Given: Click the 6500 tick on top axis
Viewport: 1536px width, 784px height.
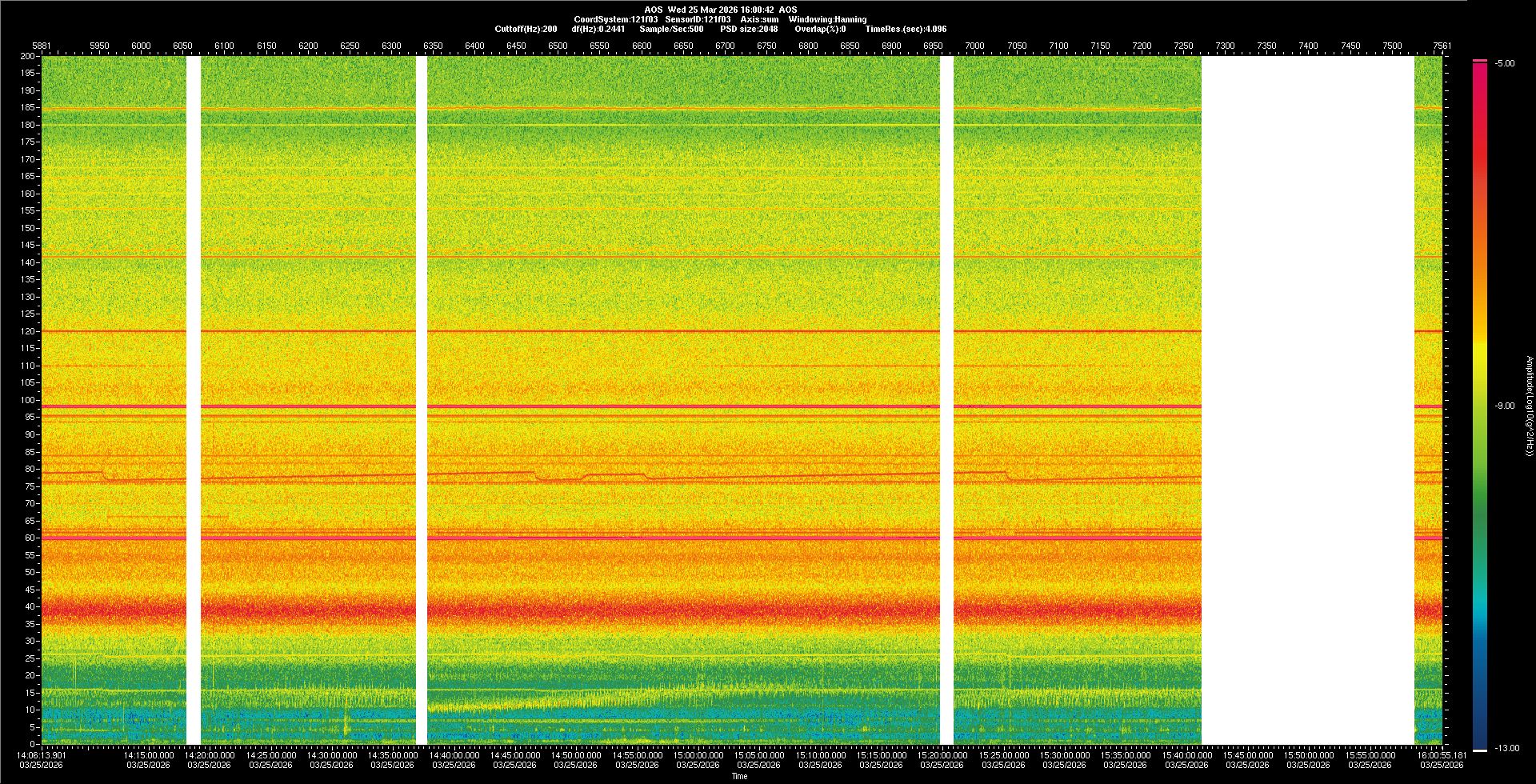Looking at the screenshot, I should (x=558, y=46).
